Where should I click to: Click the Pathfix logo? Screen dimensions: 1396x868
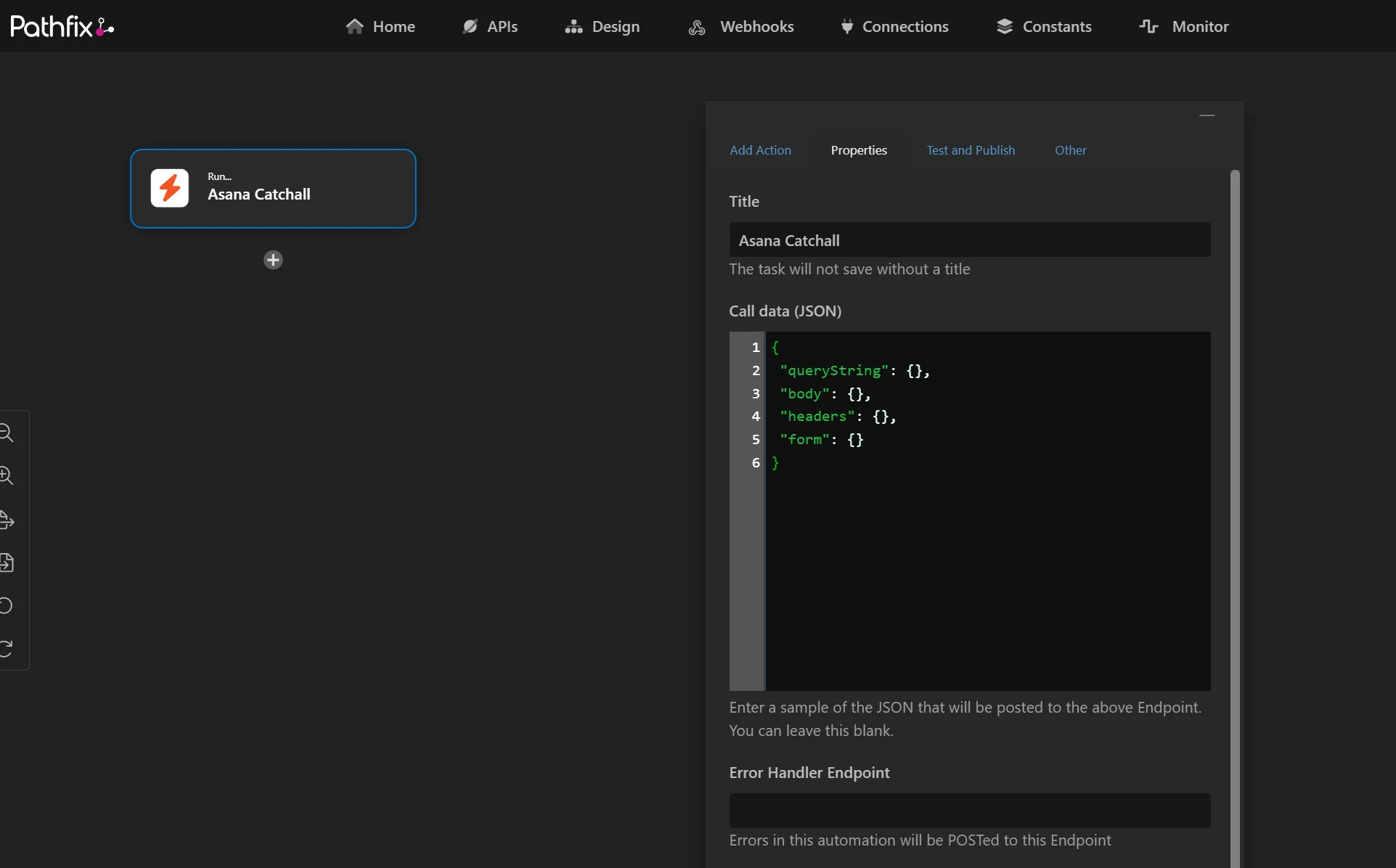[62, 27]
